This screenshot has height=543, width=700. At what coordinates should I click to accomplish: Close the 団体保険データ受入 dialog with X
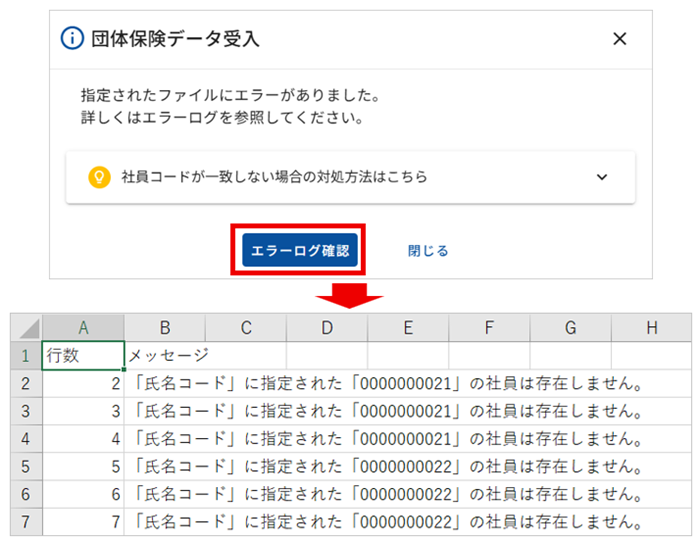pos(620,39)
